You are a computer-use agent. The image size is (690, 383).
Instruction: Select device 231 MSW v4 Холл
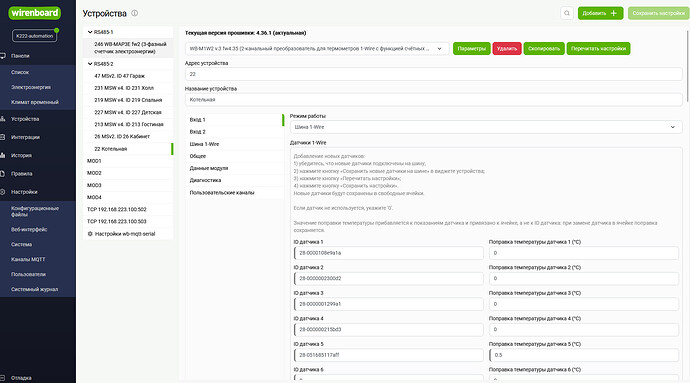click(x=128, y=88)
